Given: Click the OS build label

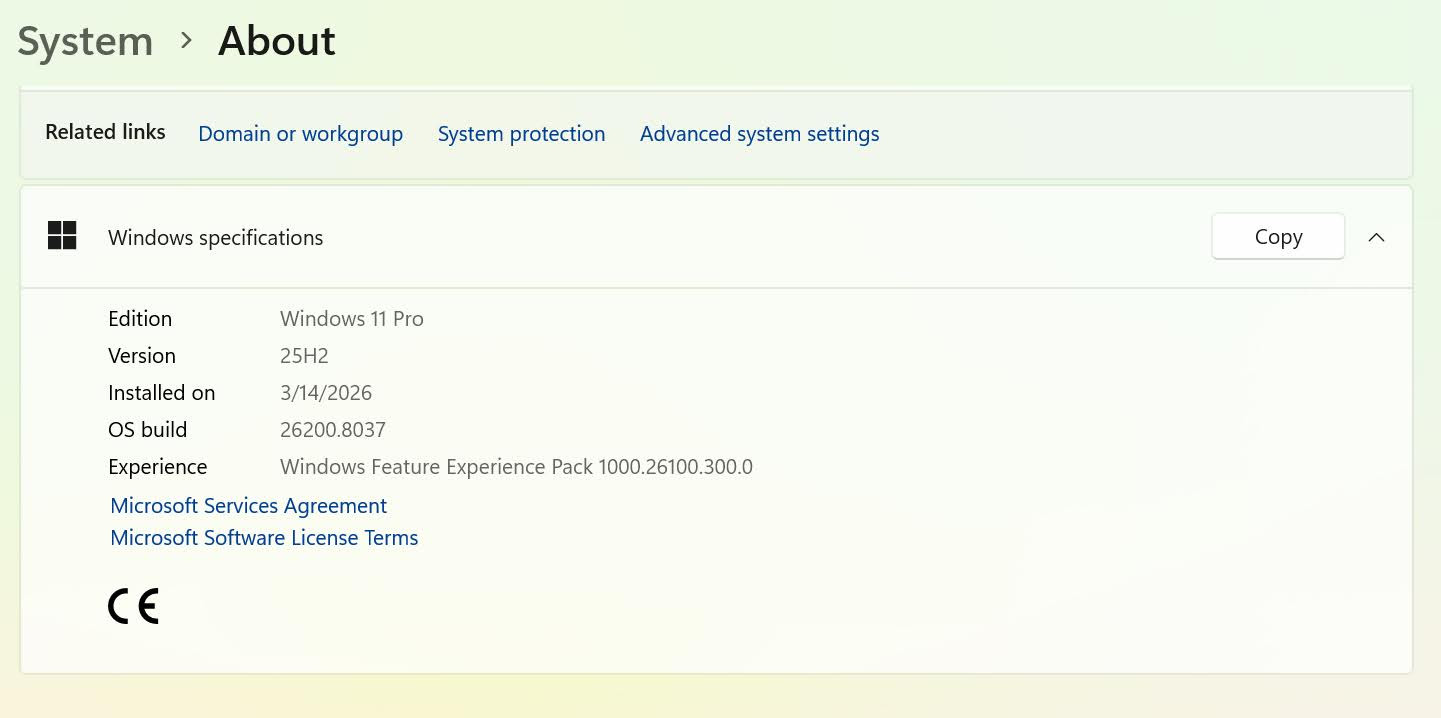Looking at the screenshot, I should tap(147, 430).
